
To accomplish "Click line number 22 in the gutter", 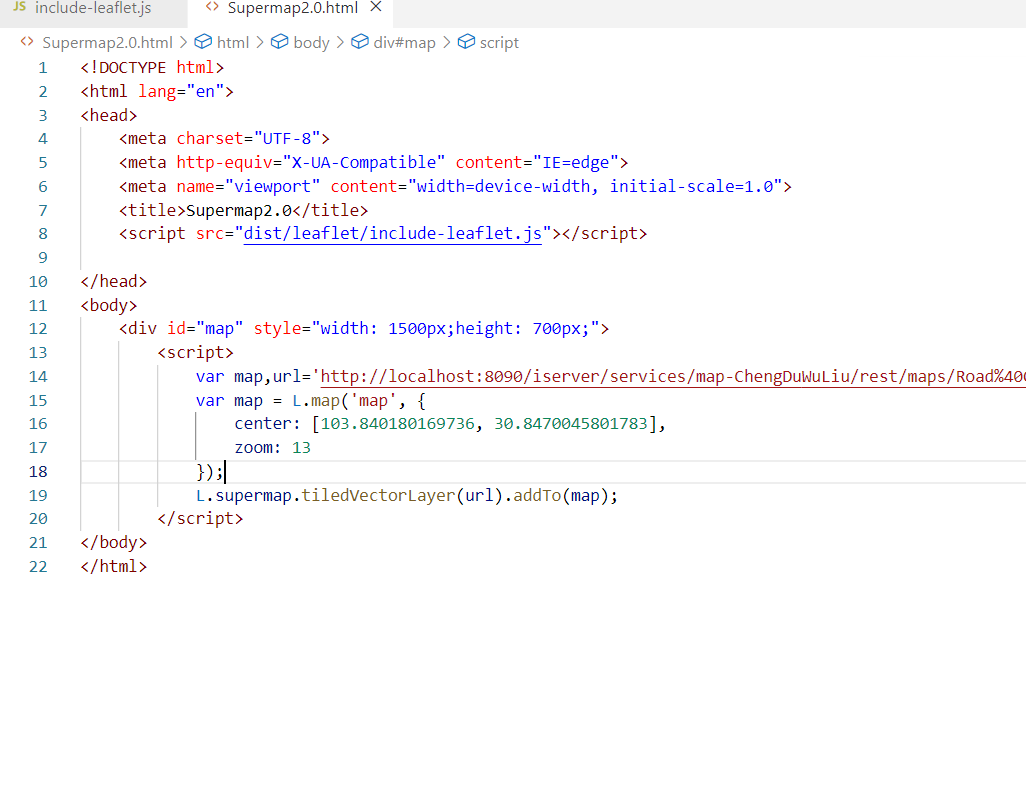I will pyautogui.click(x=38, y=567).
